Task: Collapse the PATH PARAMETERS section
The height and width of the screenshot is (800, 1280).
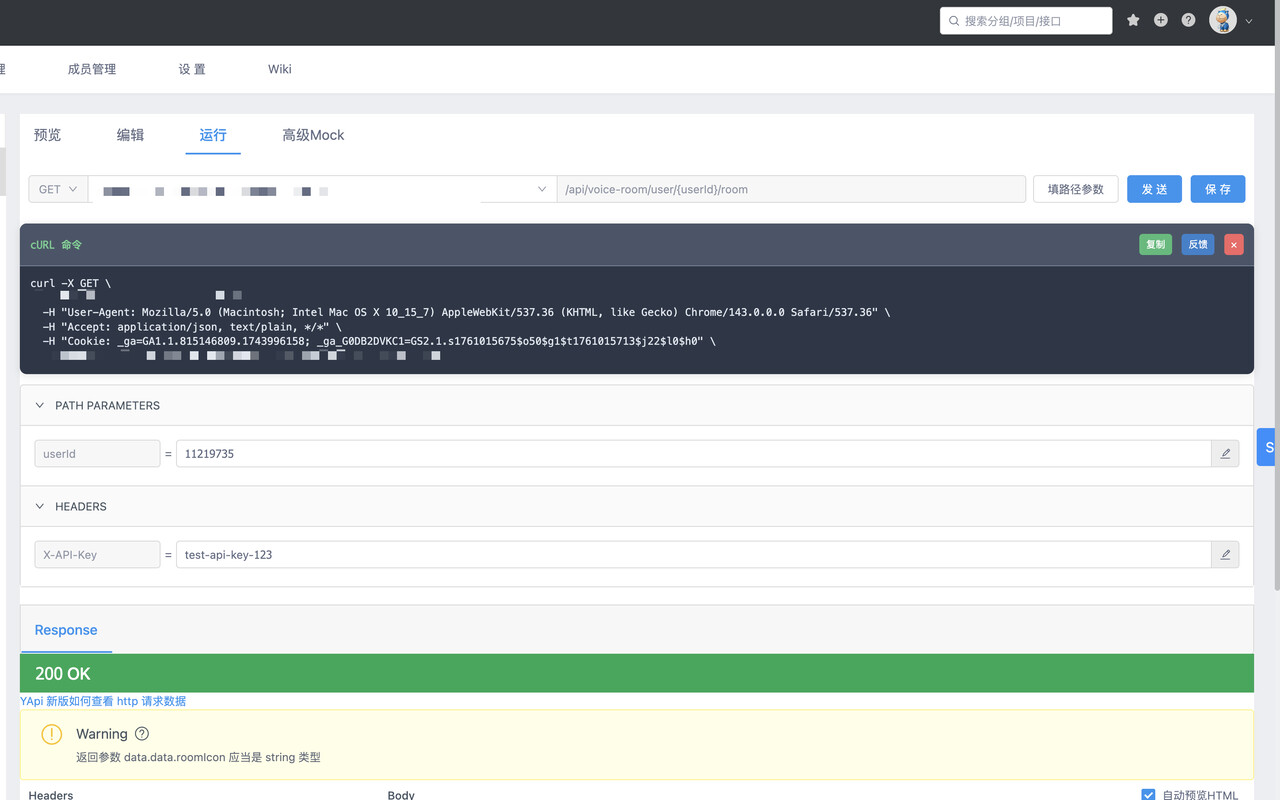Action: coord(40,406)
